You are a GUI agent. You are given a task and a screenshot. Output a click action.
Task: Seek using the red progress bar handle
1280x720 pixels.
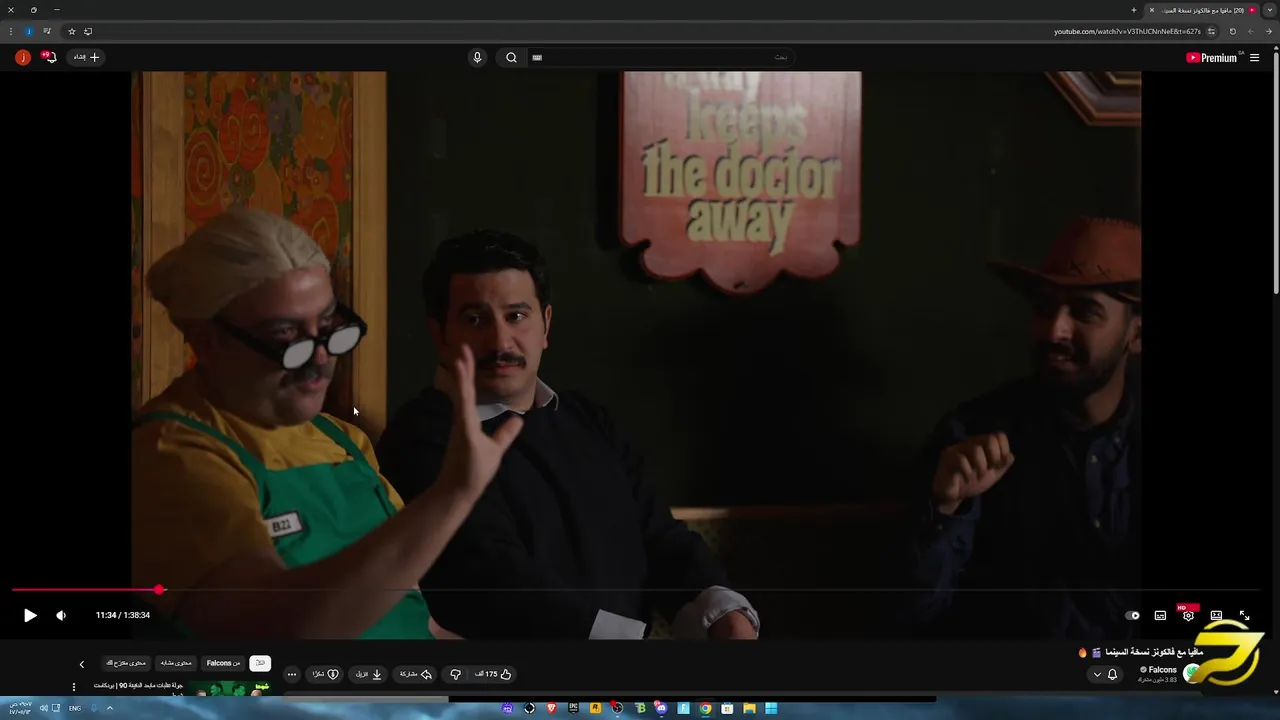click(160, 590)
